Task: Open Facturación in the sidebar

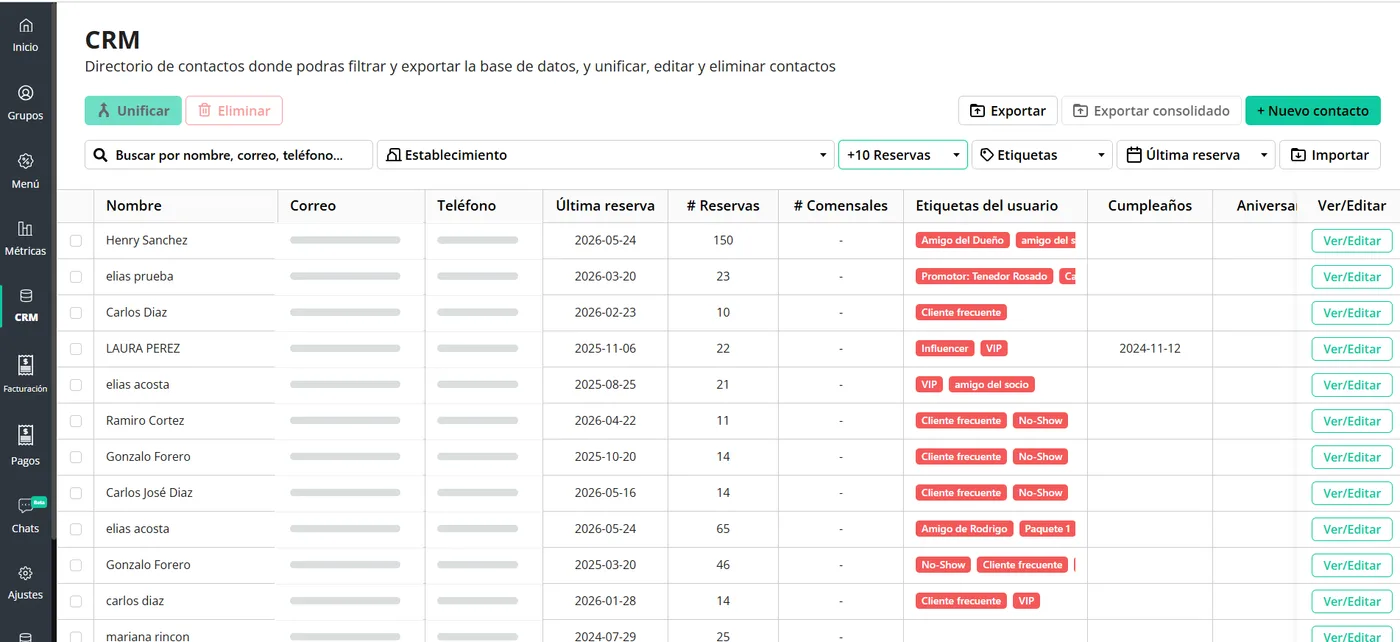Action: (26, 374)
